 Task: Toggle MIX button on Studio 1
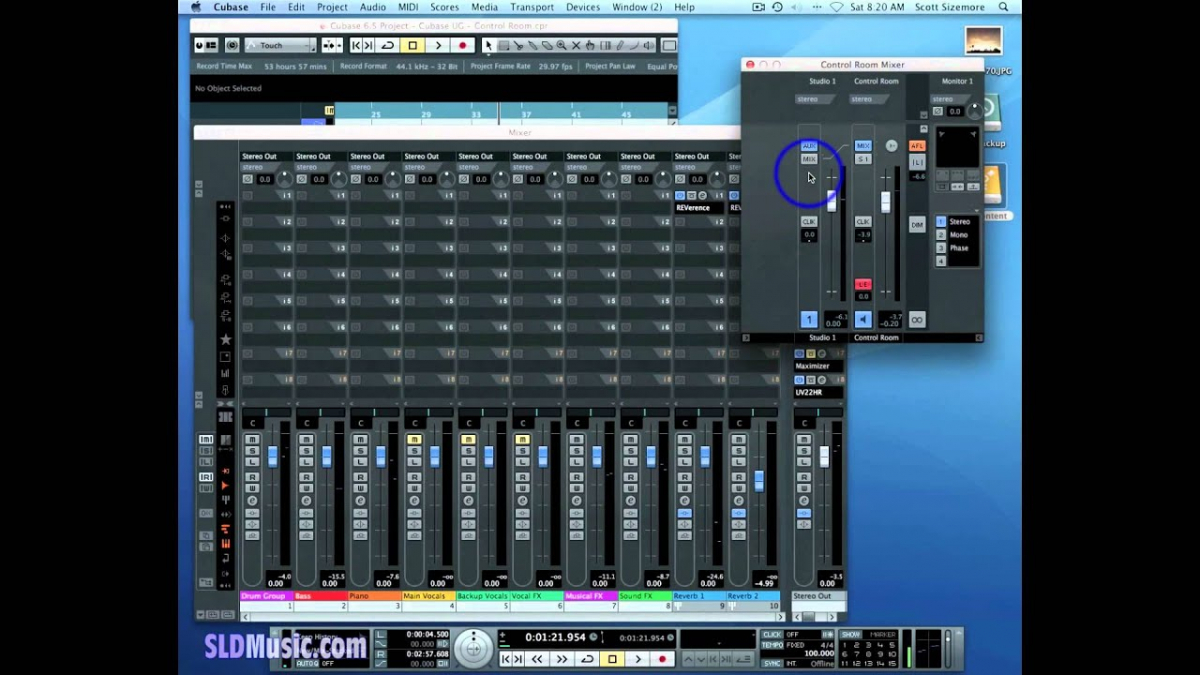click(809, 159)
